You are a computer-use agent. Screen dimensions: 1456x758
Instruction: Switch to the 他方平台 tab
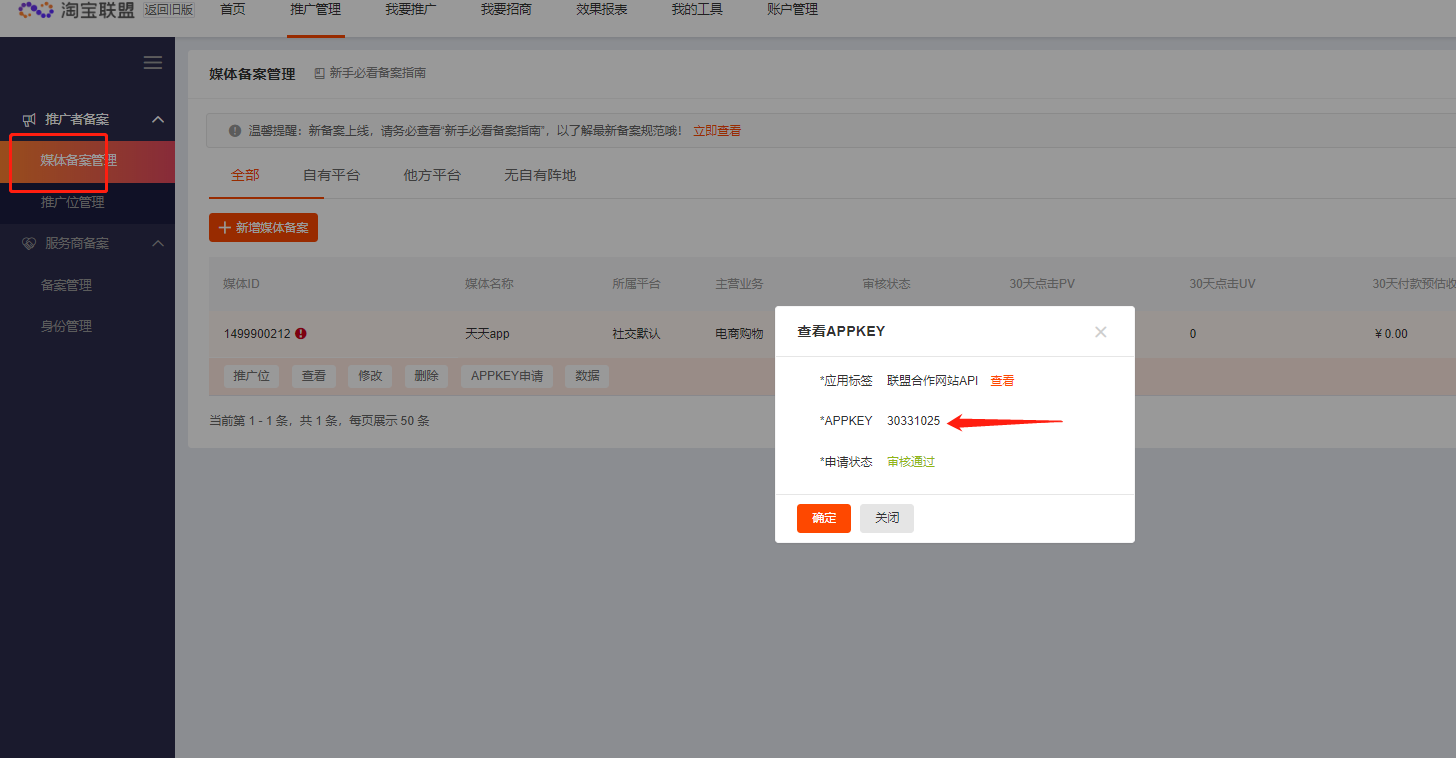click(432, 175)
